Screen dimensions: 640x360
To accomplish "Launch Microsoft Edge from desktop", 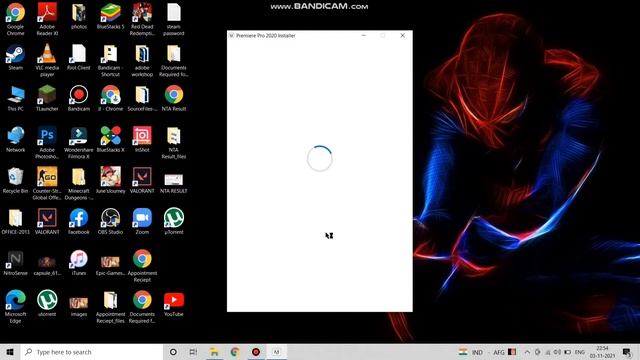I will coord(16,307).
